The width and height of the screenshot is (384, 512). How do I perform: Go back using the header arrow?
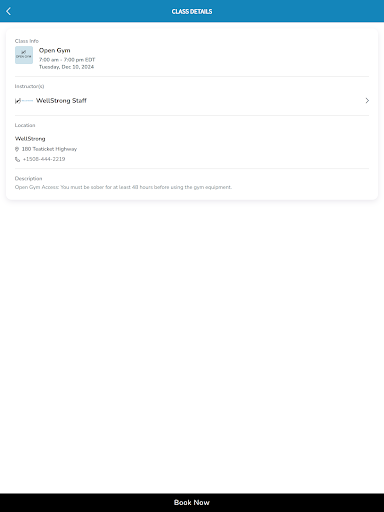(x=9, y=11)
